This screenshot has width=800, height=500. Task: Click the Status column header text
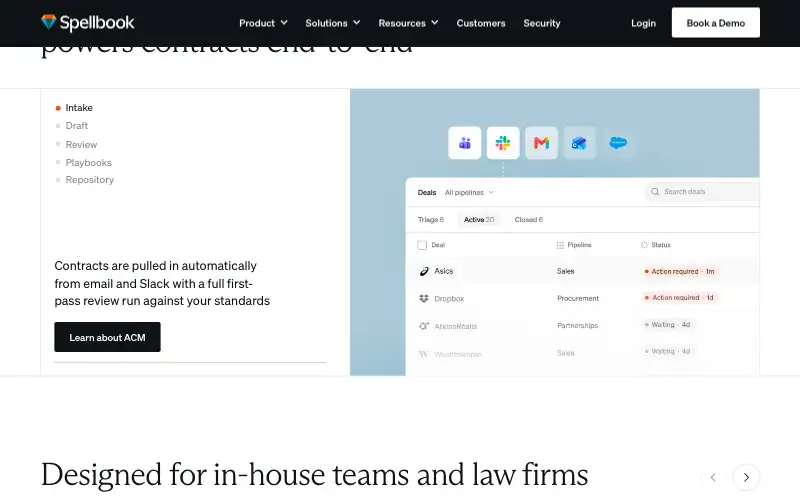pos(661,245)
